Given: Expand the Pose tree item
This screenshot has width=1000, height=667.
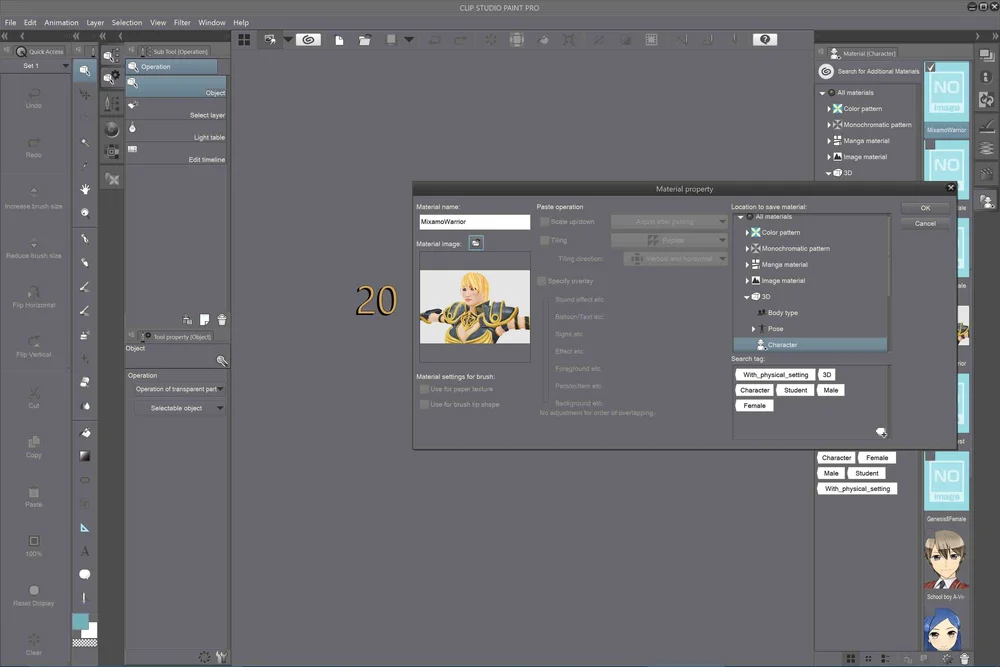Looking at the screenshot, I should pos(753,328).
